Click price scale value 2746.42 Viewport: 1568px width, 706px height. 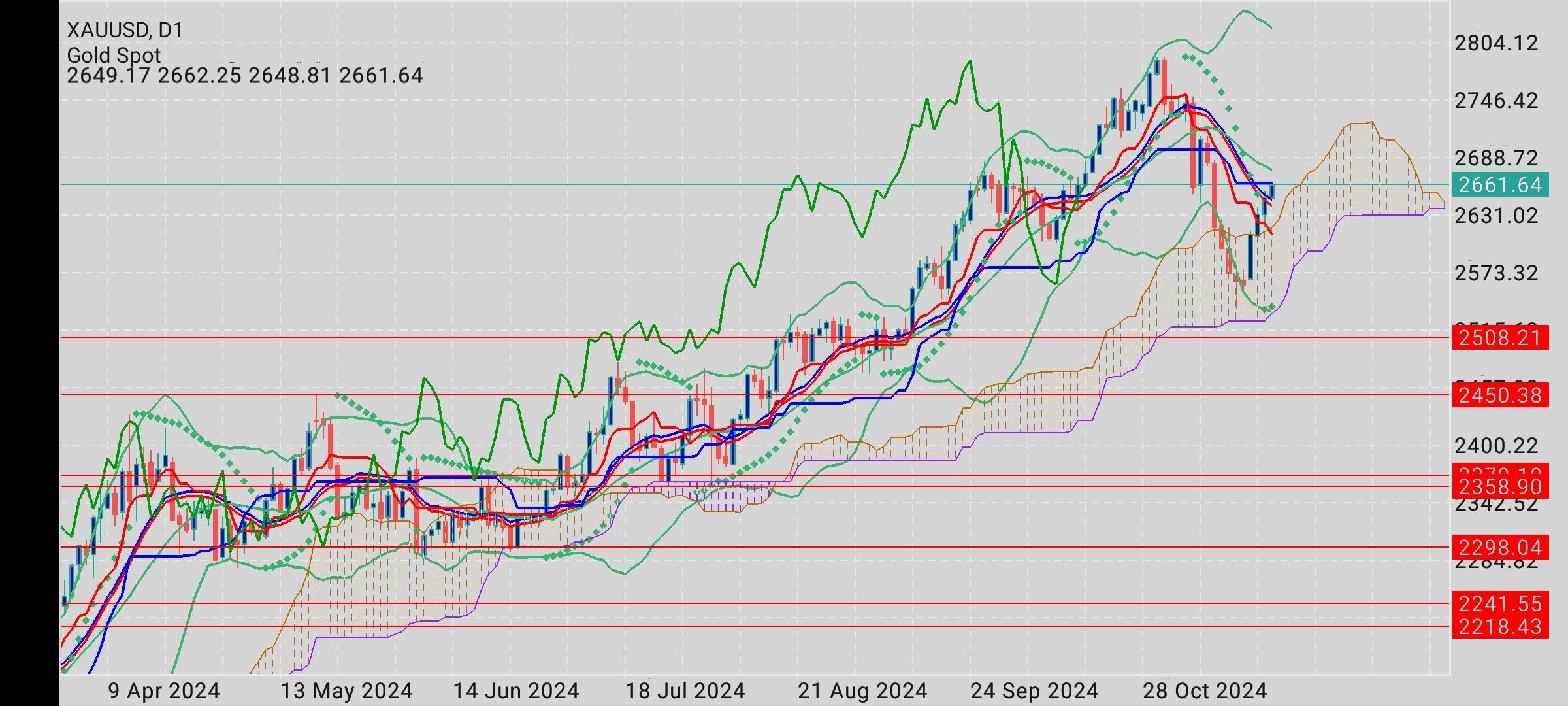pyautogui.click(x=1496, y=101)
